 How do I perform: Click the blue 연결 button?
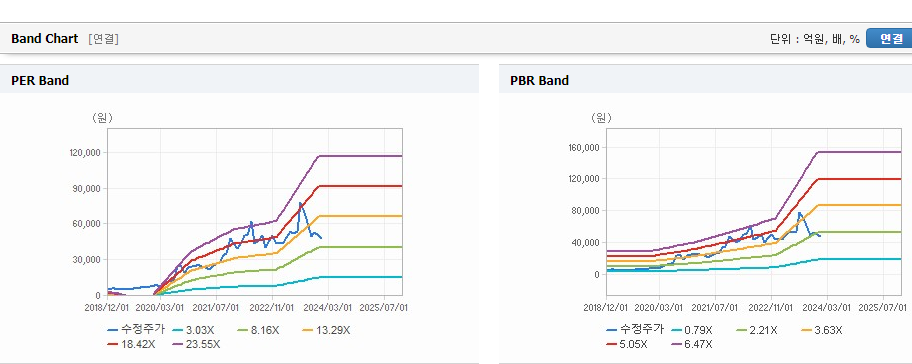click(x=889, y=38)
